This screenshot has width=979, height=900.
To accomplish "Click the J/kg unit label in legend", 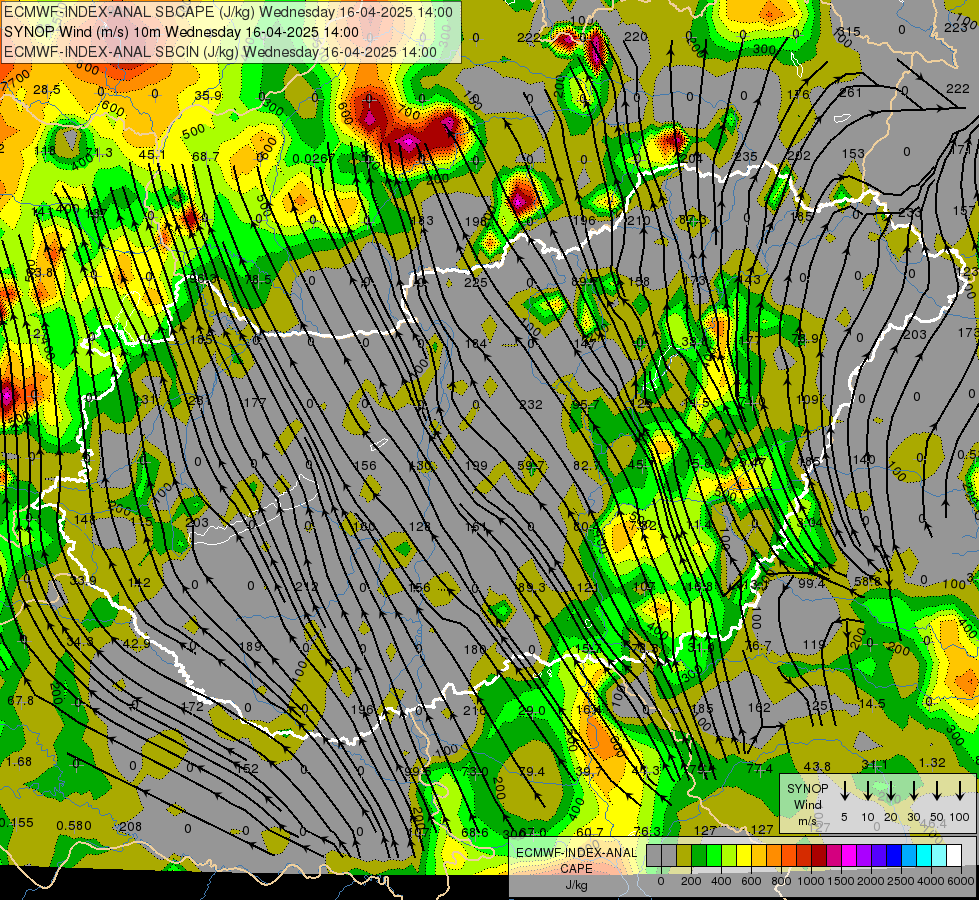I will point(576,885).
